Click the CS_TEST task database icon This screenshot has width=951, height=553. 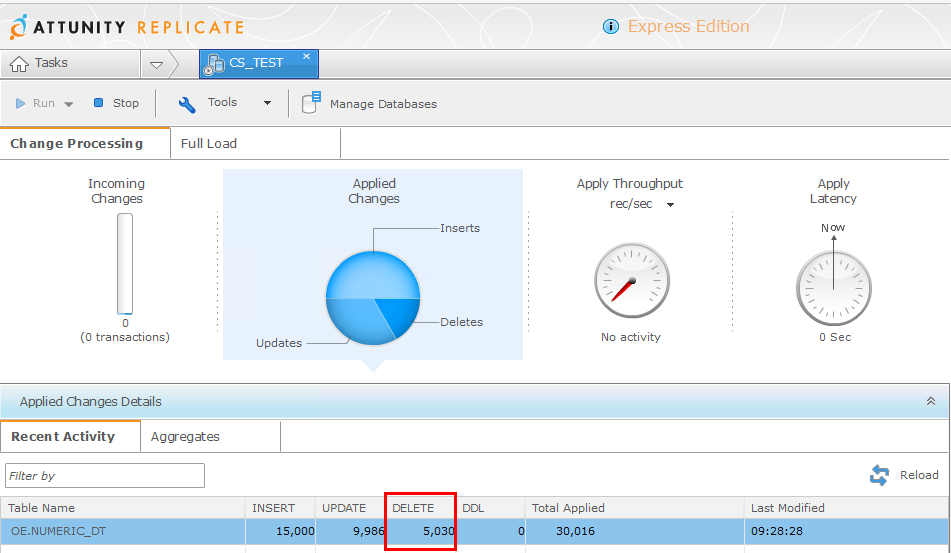(x=213, y=64)
